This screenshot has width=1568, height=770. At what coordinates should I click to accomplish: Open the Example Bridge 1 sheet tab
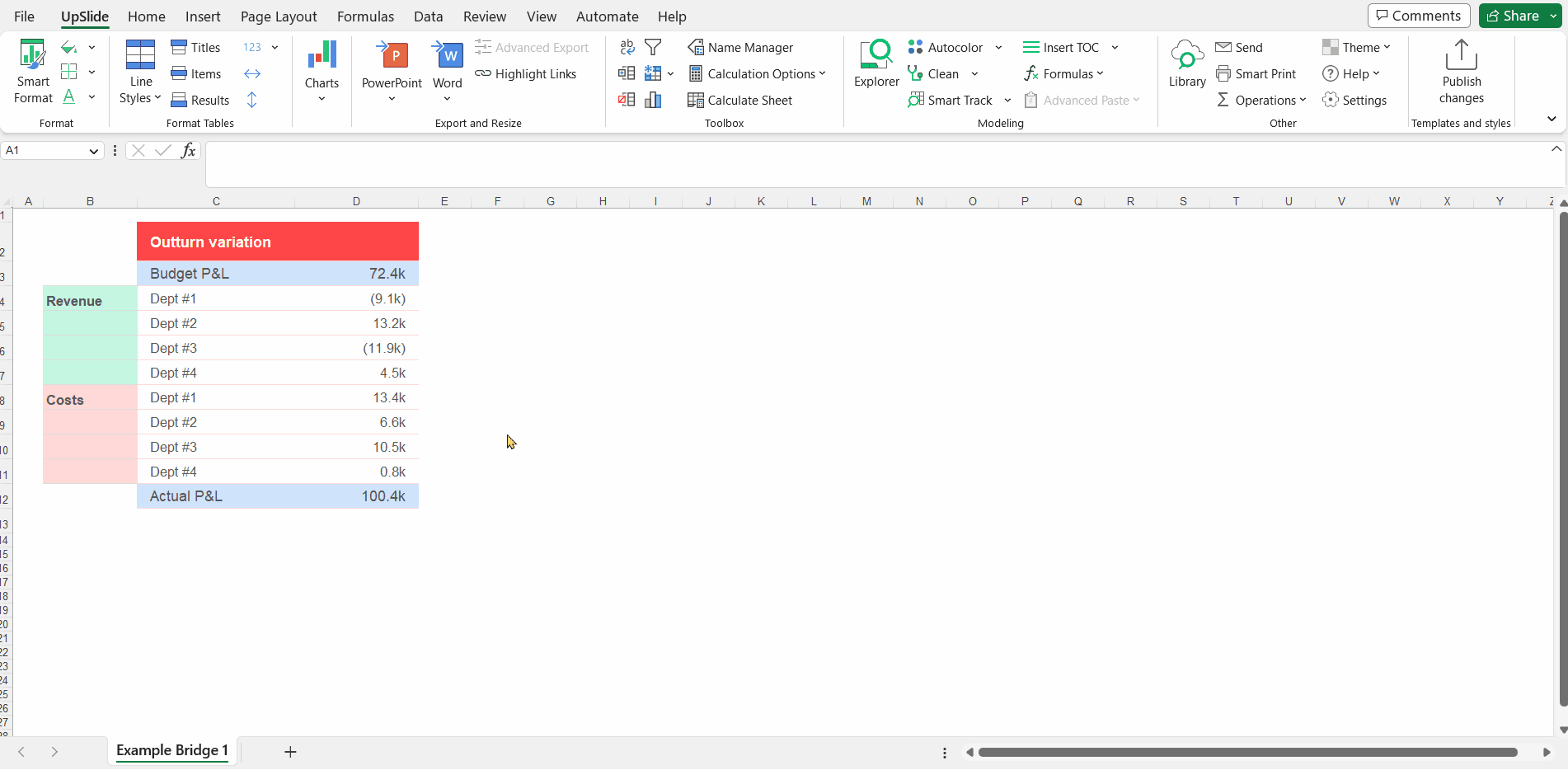(171, 750)
